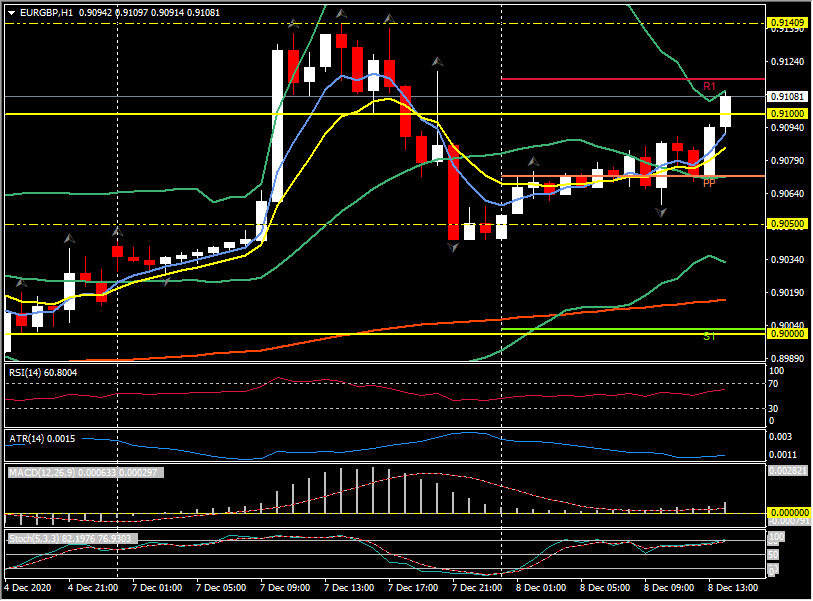The height and width of the screenshot is (601, 813).
Task: Select the arrow marker near the 8 Dec 01:00 candles
Action: (x=534, y=162)
